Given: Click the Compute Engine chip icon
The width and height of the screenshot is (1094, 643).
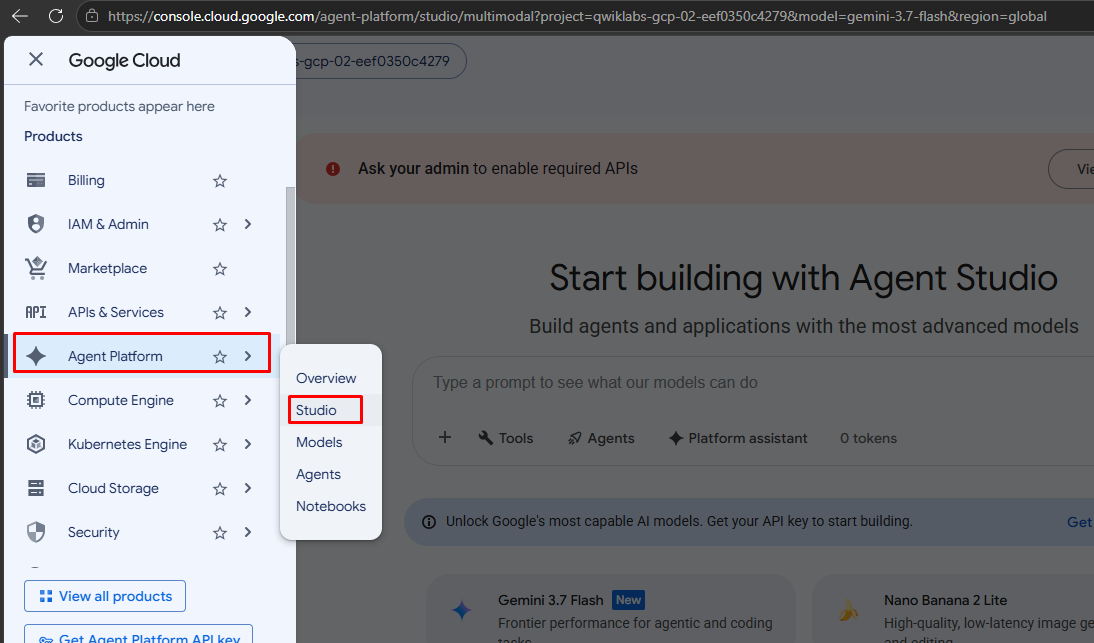Looking at the screenshot, I should (36, 400).
